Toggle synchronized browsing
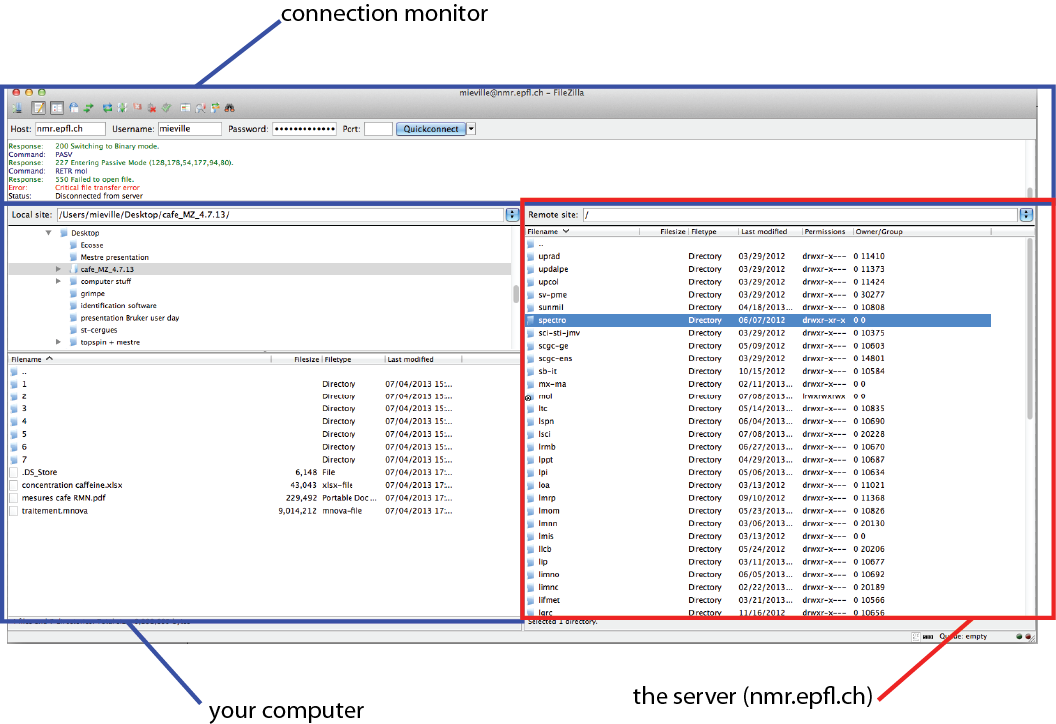The image size is (1056, 724). pyautogui.click(x=216, y=108)
